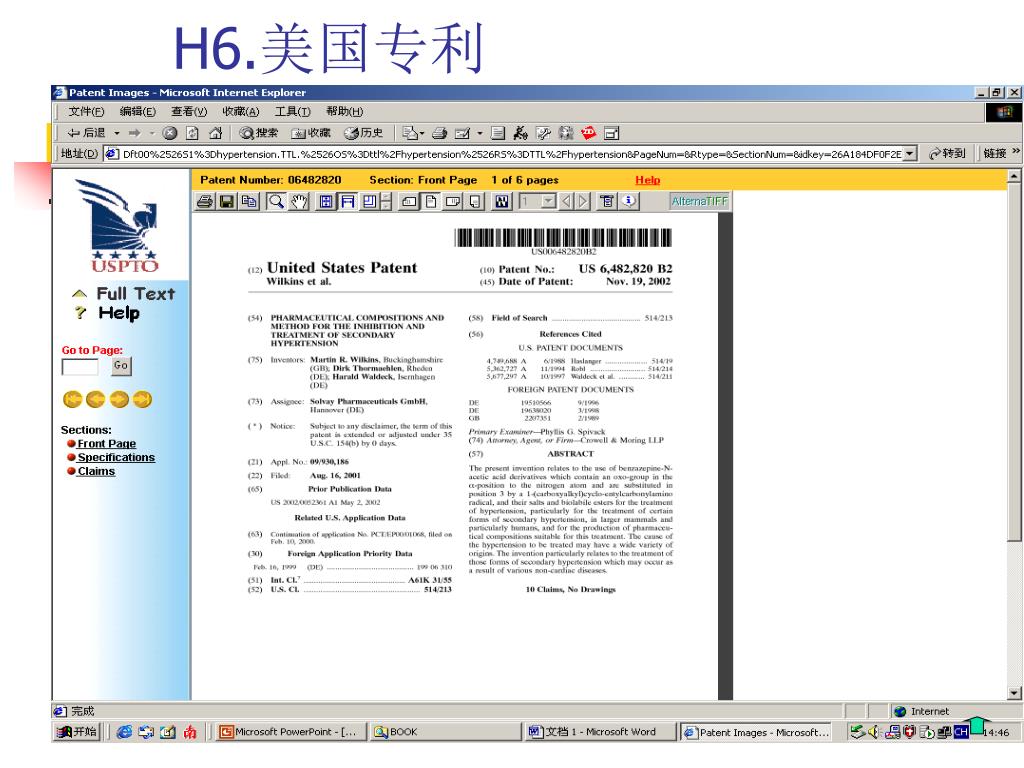Click the viewer properties toolbar icon
Image resolution: width=1024 pixels, height=768 pixels.
click(x=607, y=202)
